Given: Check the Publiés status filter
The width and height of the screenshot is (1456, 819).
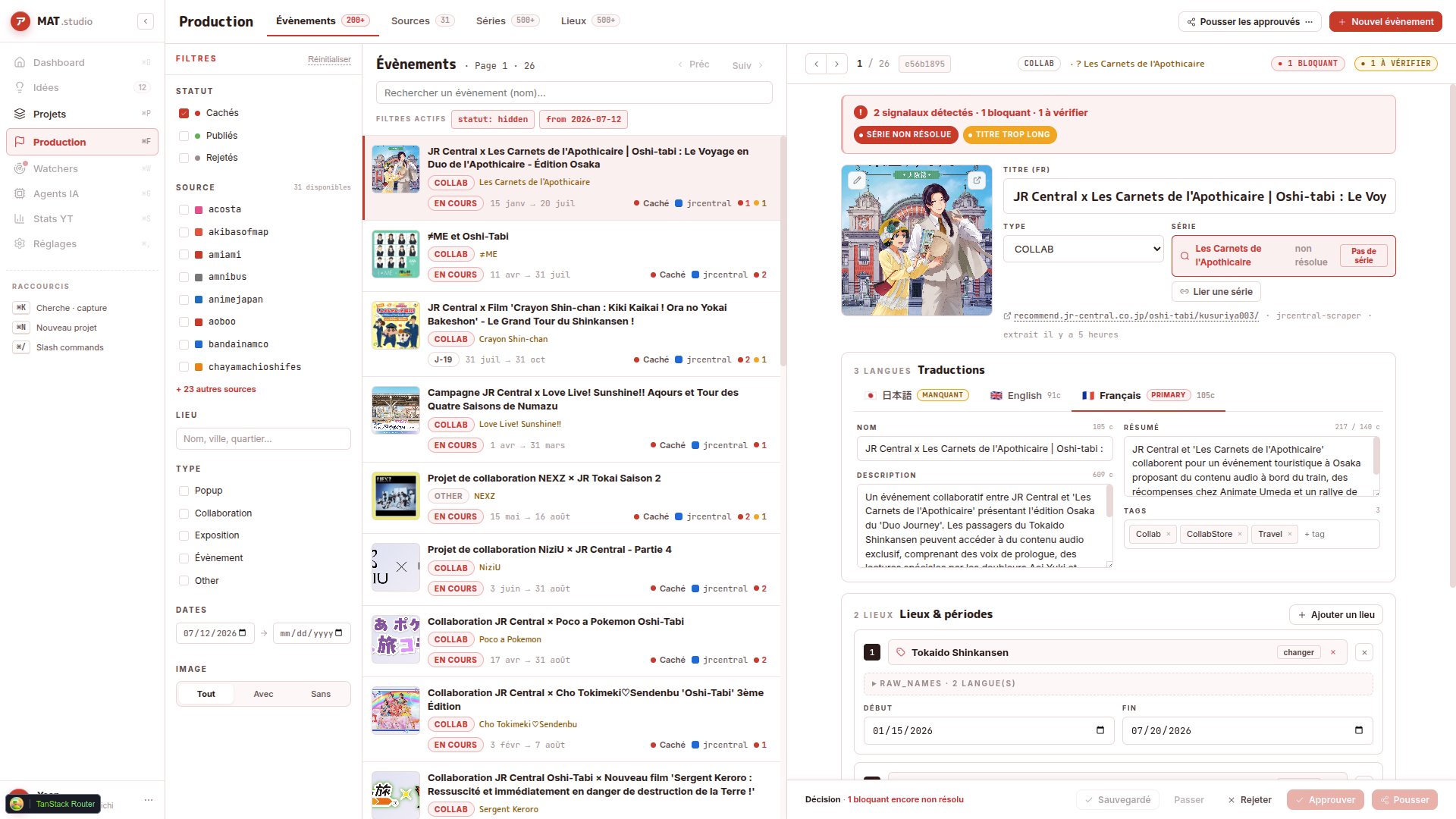Looking at the screenshot, I should 184,136.
